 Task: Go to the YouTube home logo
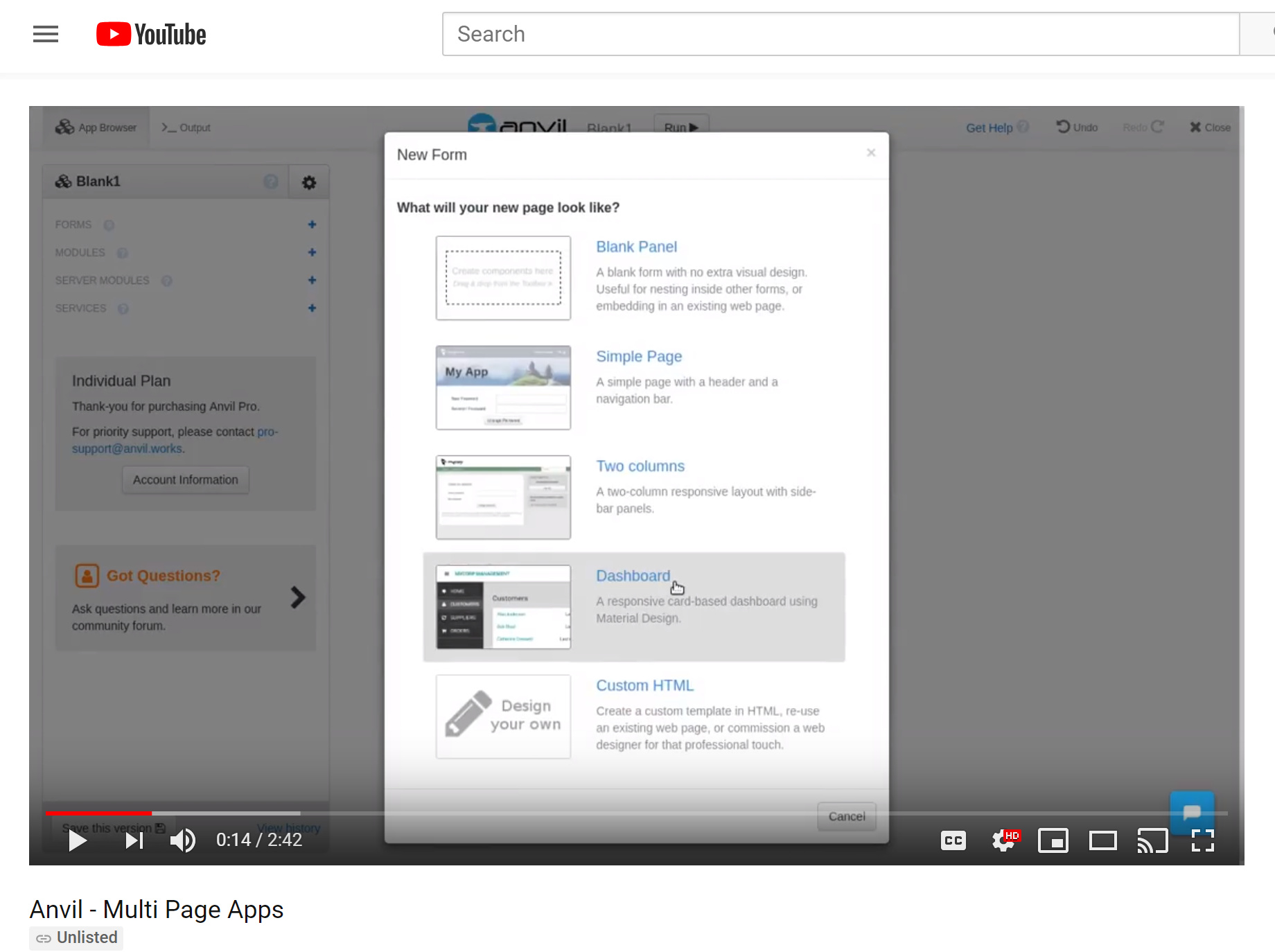(x=151, y=34)
